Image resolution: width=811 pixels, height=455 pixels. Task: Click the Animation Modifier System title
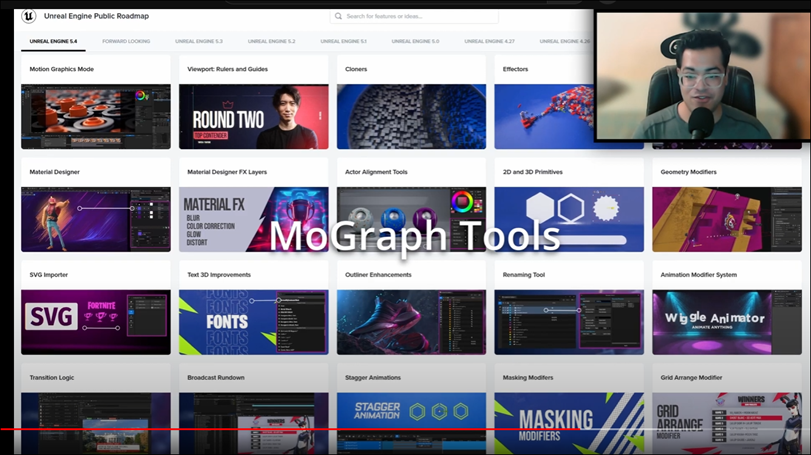699,275
